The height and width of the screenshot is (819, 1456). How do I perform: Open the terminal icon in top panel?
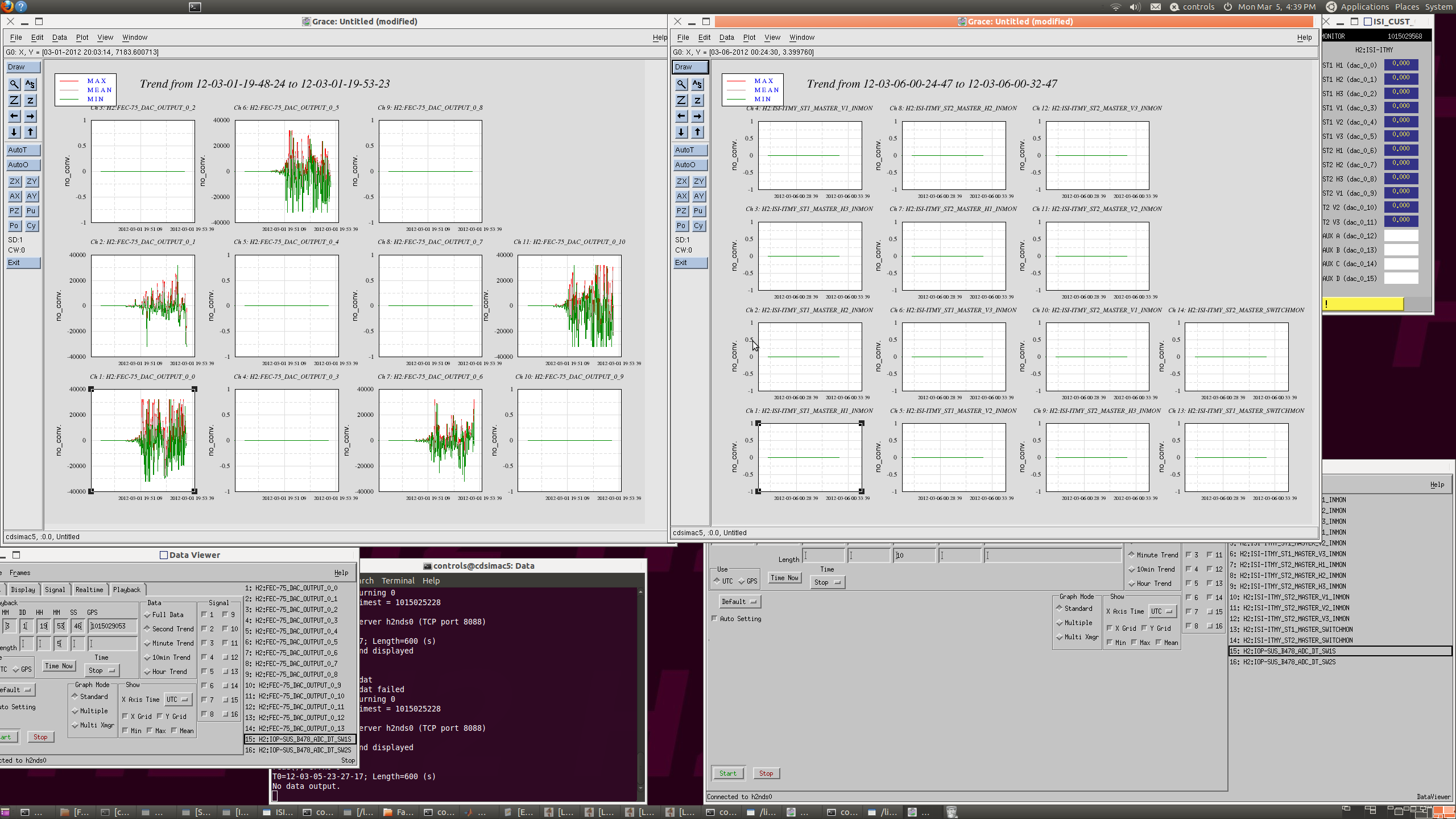[195, 7]
